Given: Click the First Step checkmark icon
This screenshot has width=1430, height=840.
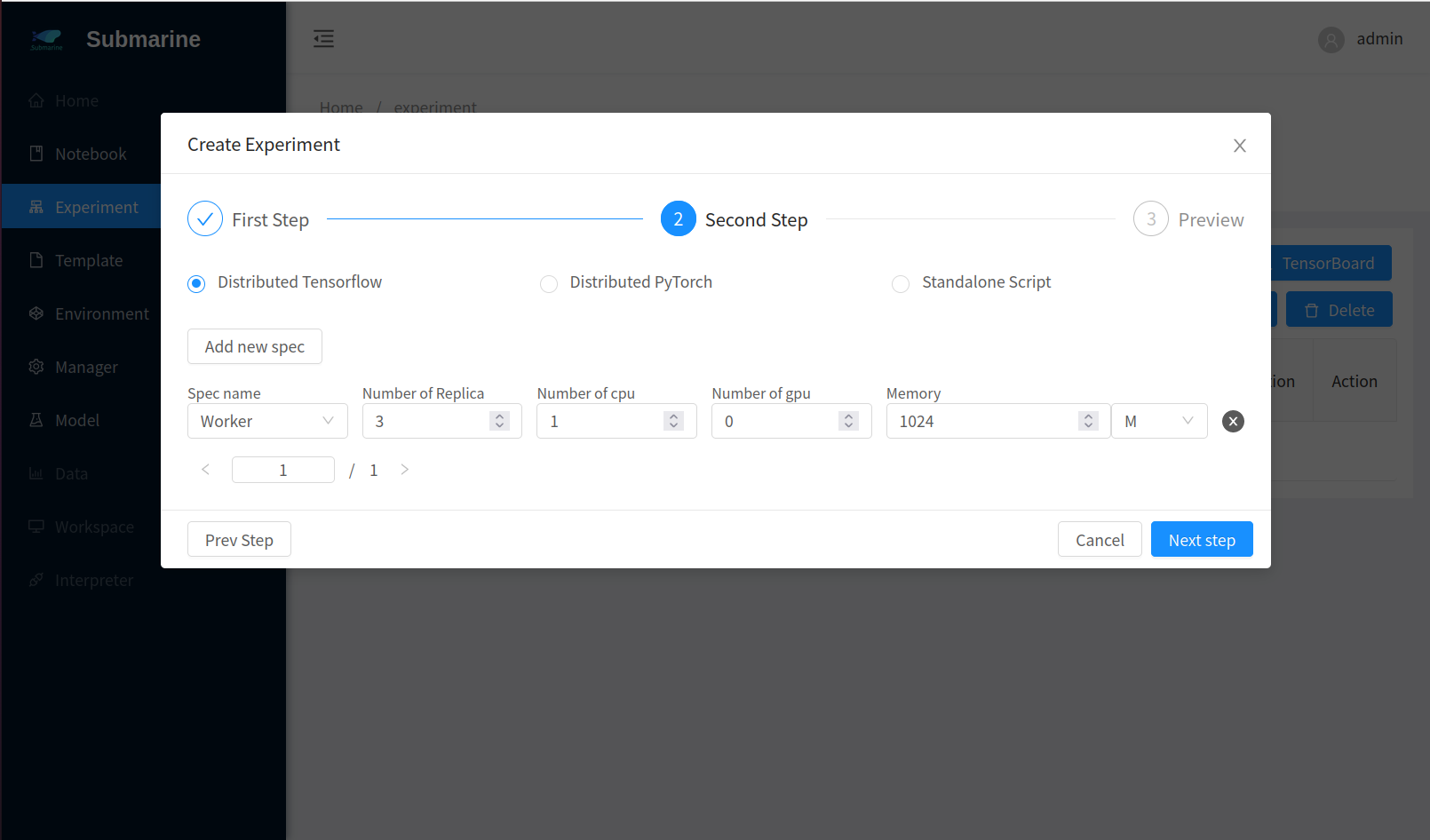Looking at the screenshot, I should 205,219.
